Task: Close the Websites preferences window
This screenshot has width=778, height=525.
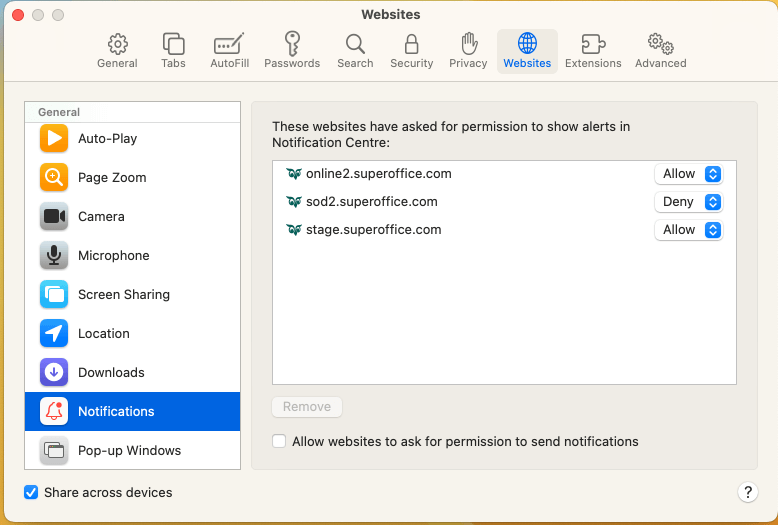Action: pos(18,15)
